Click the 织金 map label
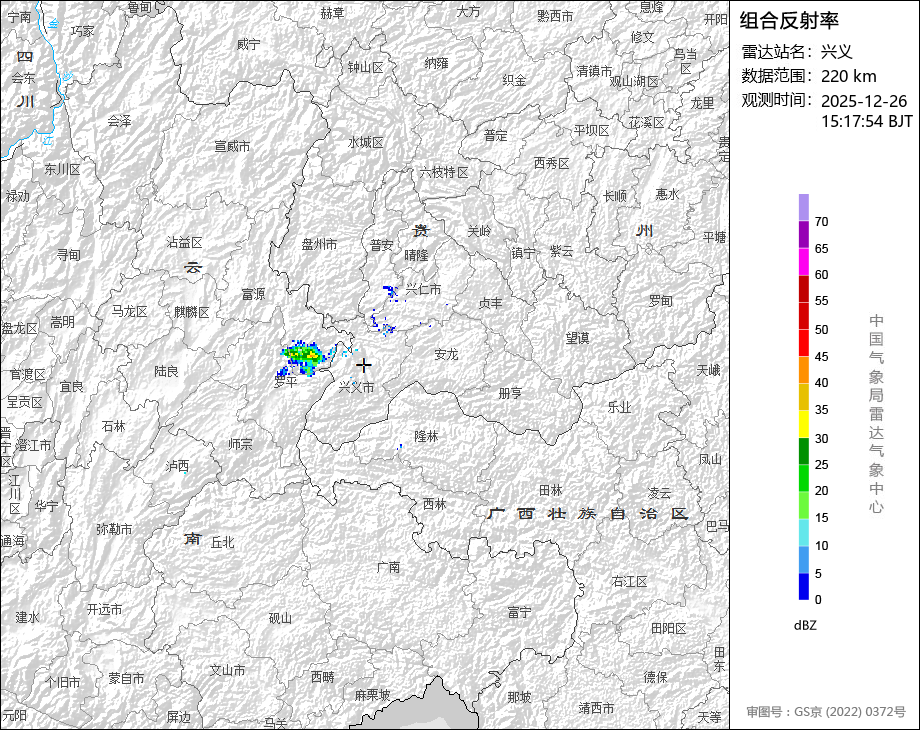 pyautogui.click(x=514, y=80)
